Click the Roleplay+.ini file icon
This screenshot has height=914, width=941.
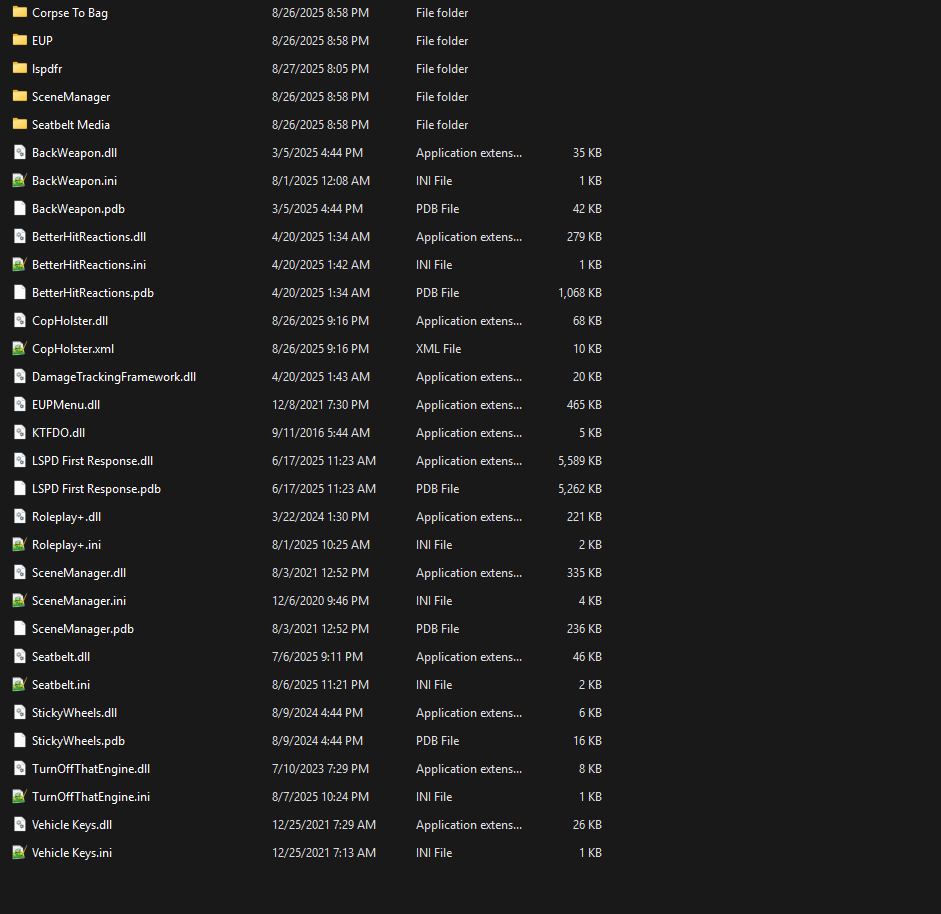20,544
